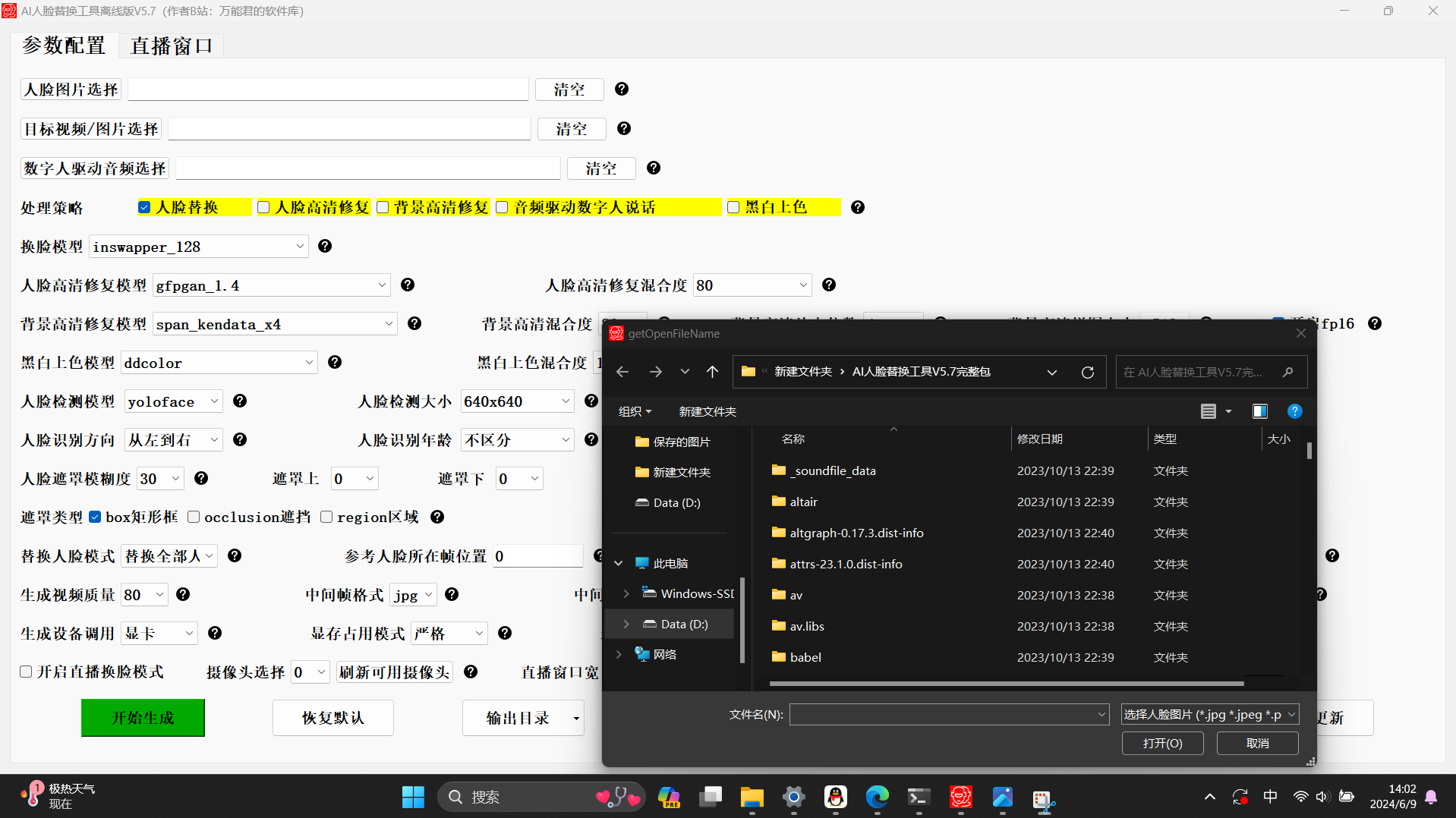
Task: Toggle the preview pane icon in dialog
Action: (1259, 411)
